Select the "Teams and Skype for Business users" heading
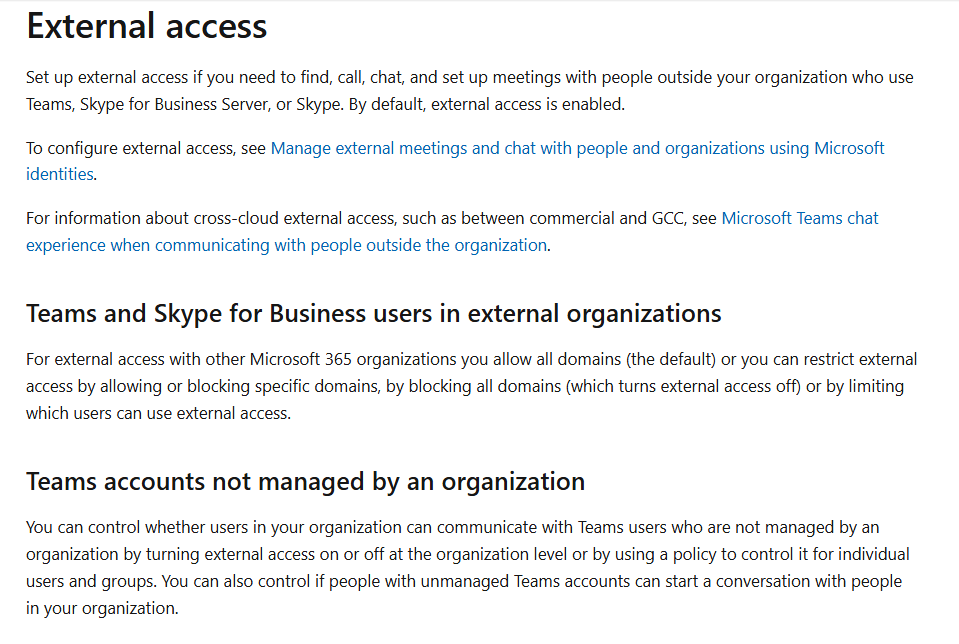Image resolution: width=959 pixels, height=644 pixels. 373,313
